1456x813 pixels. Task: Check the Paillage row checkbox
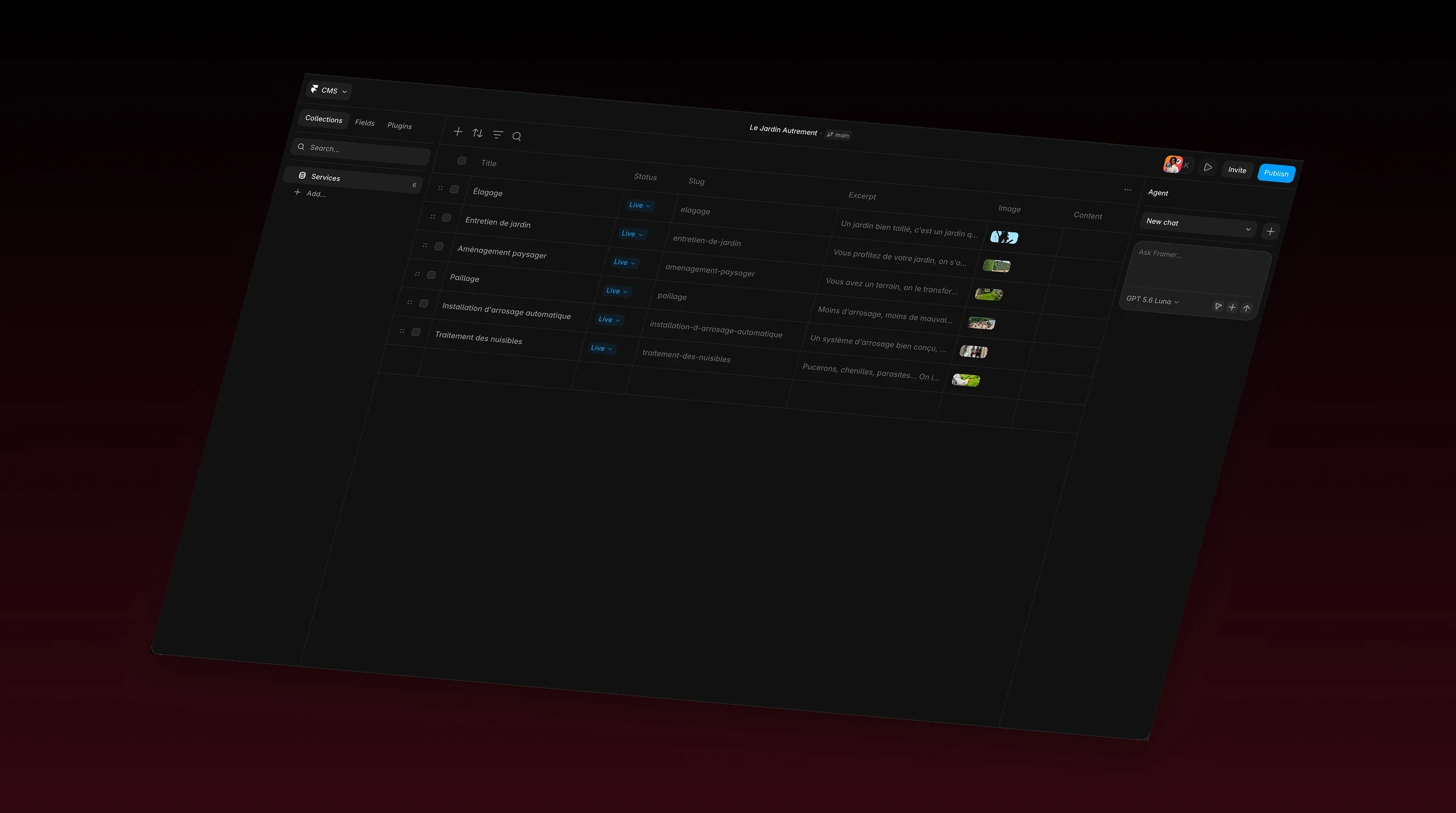(x=431, y=275)
